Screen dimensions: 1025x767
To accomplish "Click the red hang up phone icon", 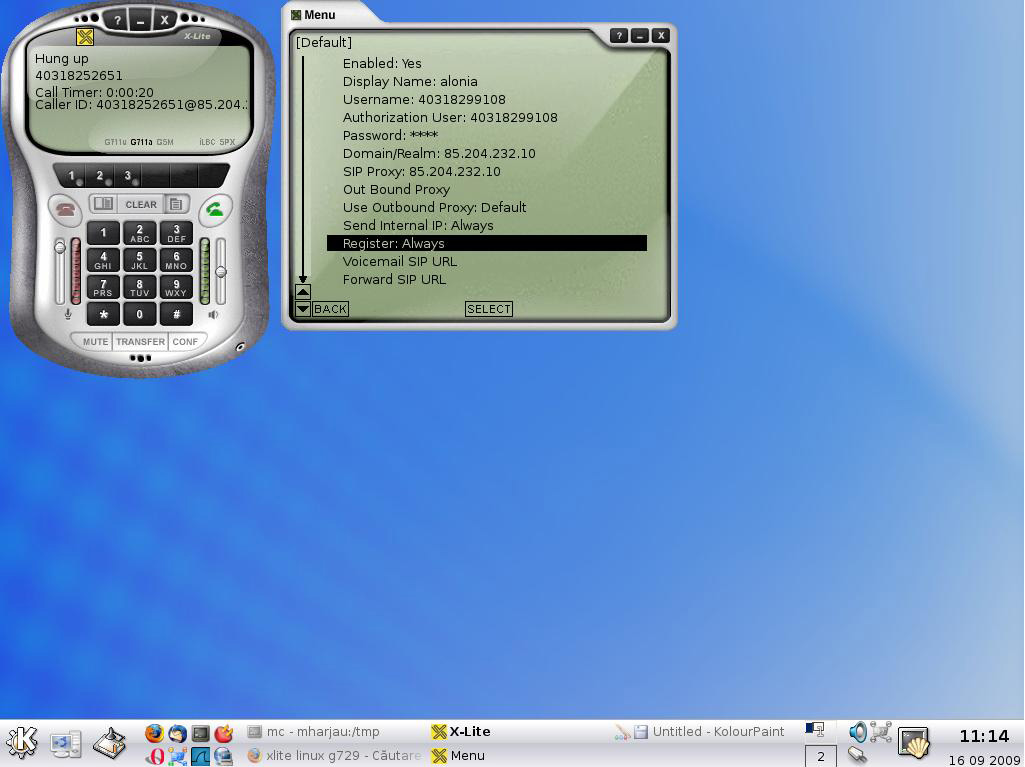I will (64, 209).
